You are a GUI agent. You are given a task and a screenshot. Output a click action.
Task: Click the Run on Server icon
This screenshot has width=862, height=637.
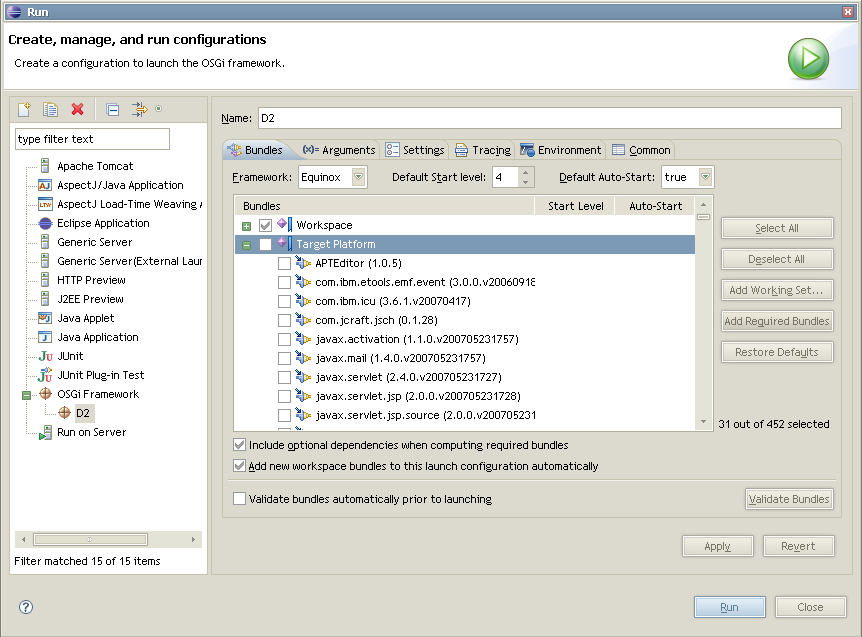(45, 433)
